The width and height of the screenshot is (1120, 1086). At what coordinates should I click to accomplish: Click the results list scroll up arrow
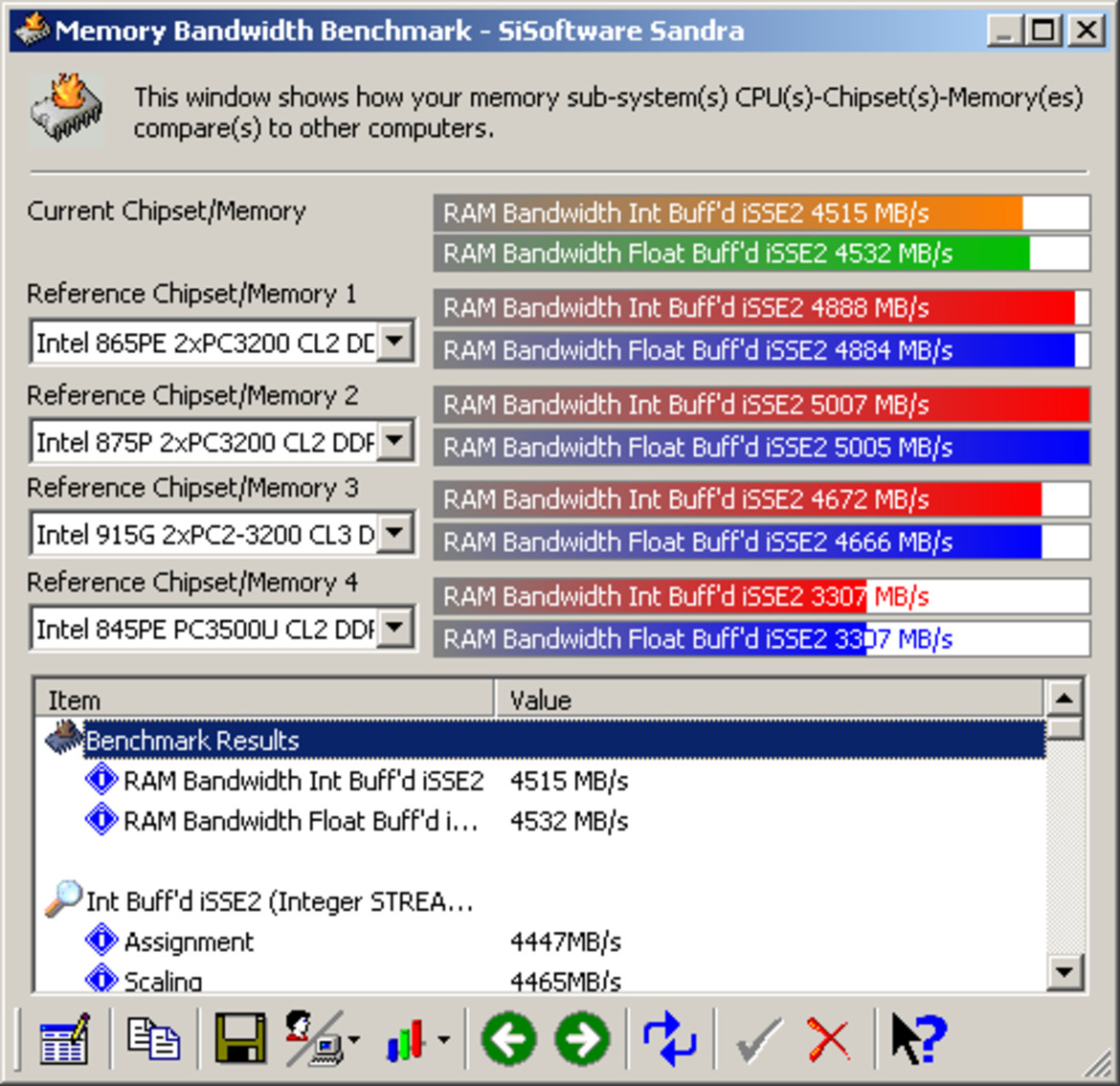(x=1064, y=698)
